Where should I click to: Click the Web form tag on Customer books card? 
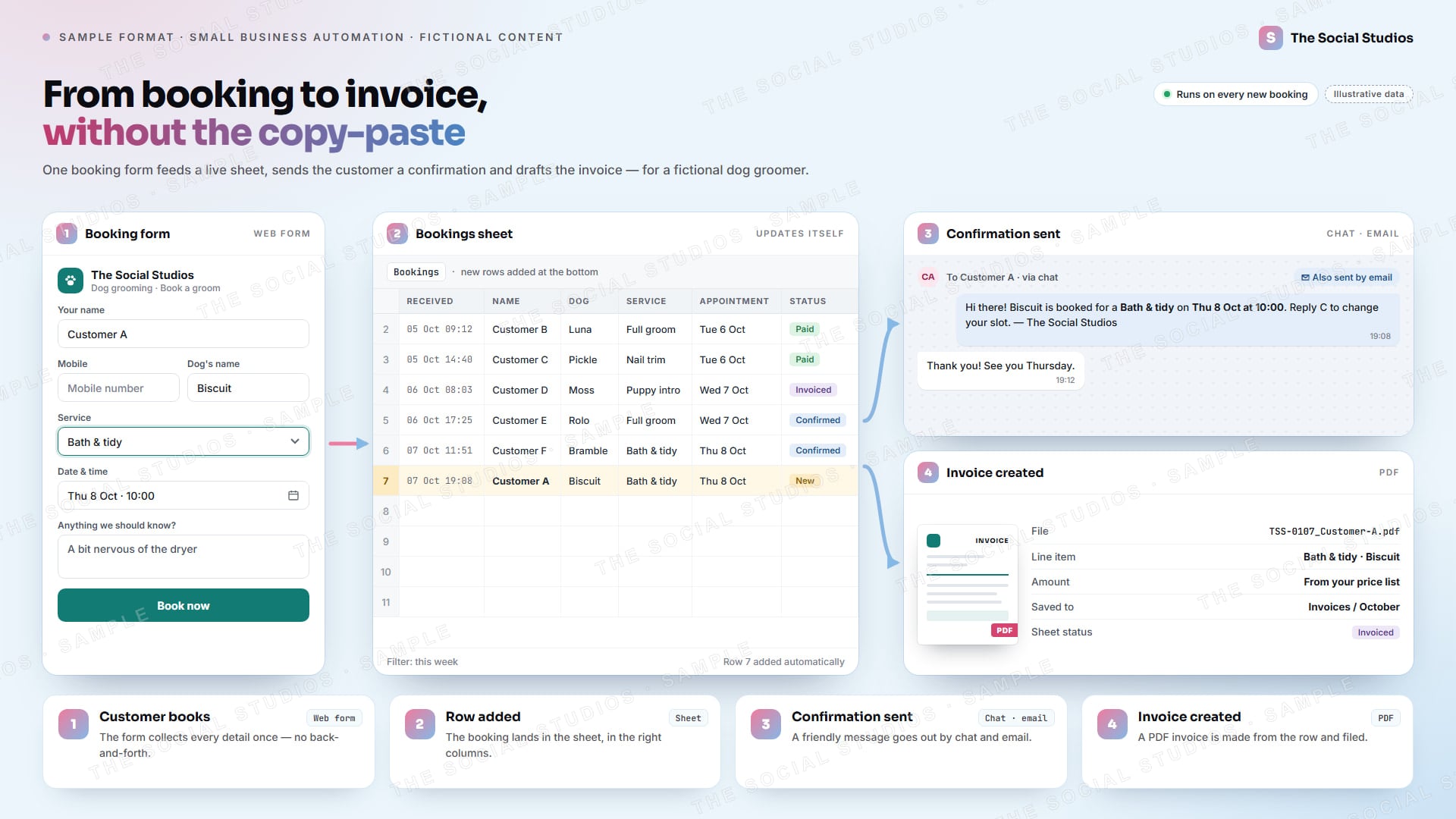coord(334,718)
